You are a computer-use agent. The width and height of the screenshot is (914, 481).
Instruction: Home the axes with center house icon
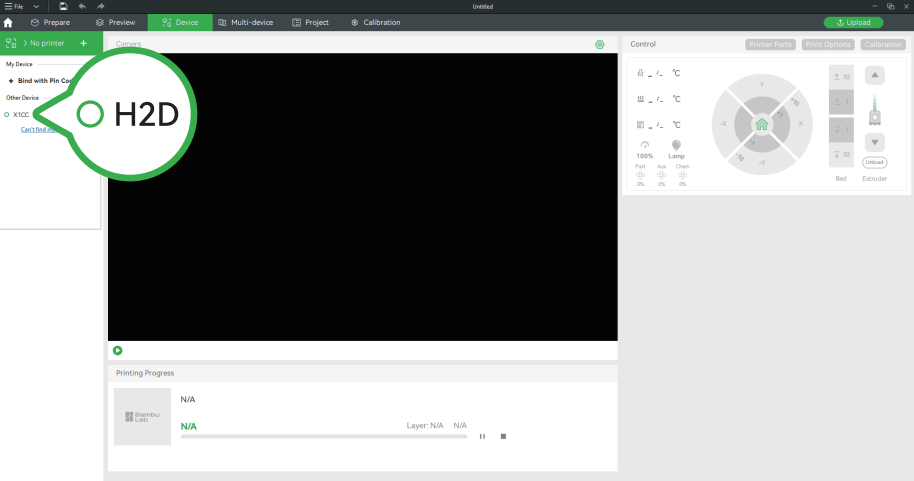click(762, 124)
